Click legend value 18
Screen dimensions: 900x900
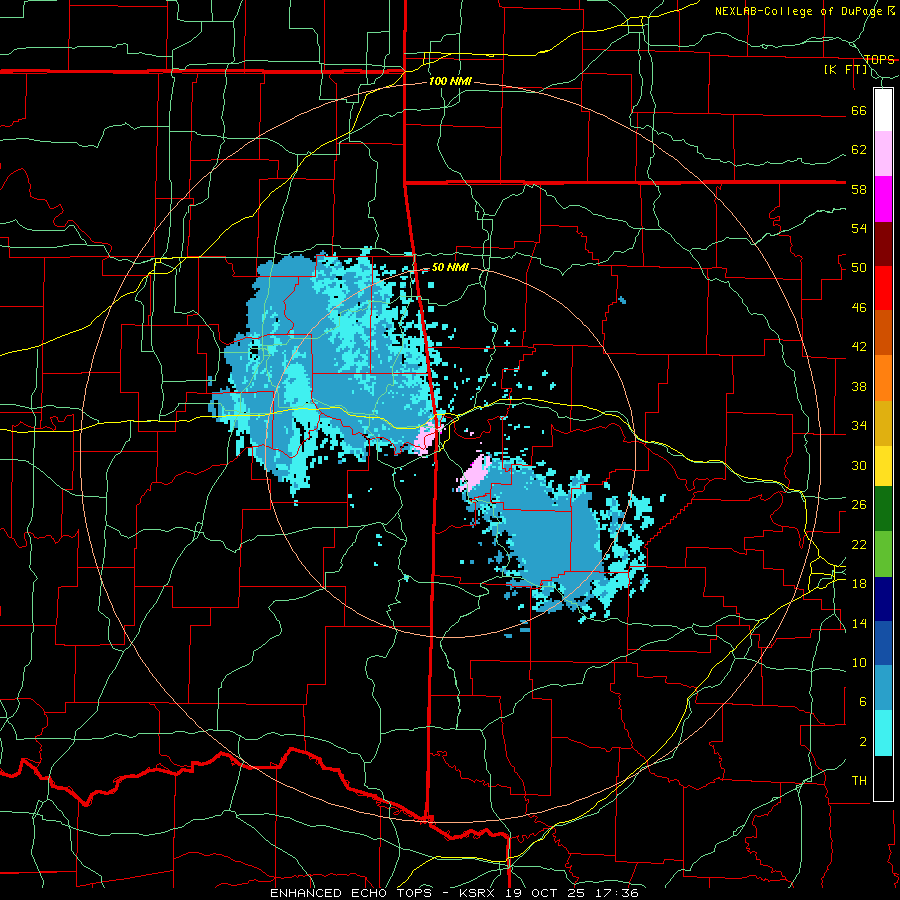coord(859,584)
